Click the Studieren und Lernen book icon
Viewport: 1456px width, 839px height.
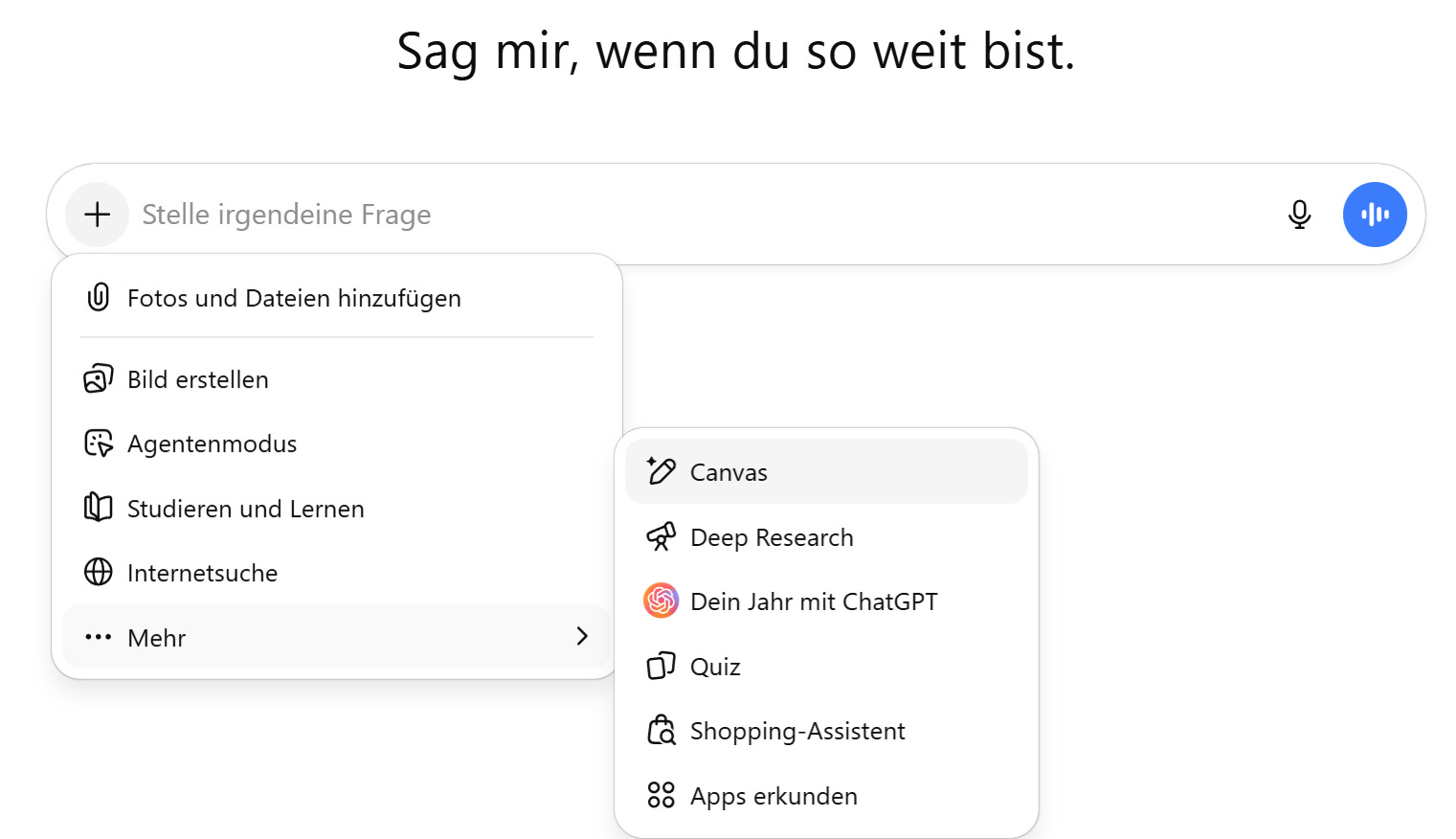[x=98, y=508]
